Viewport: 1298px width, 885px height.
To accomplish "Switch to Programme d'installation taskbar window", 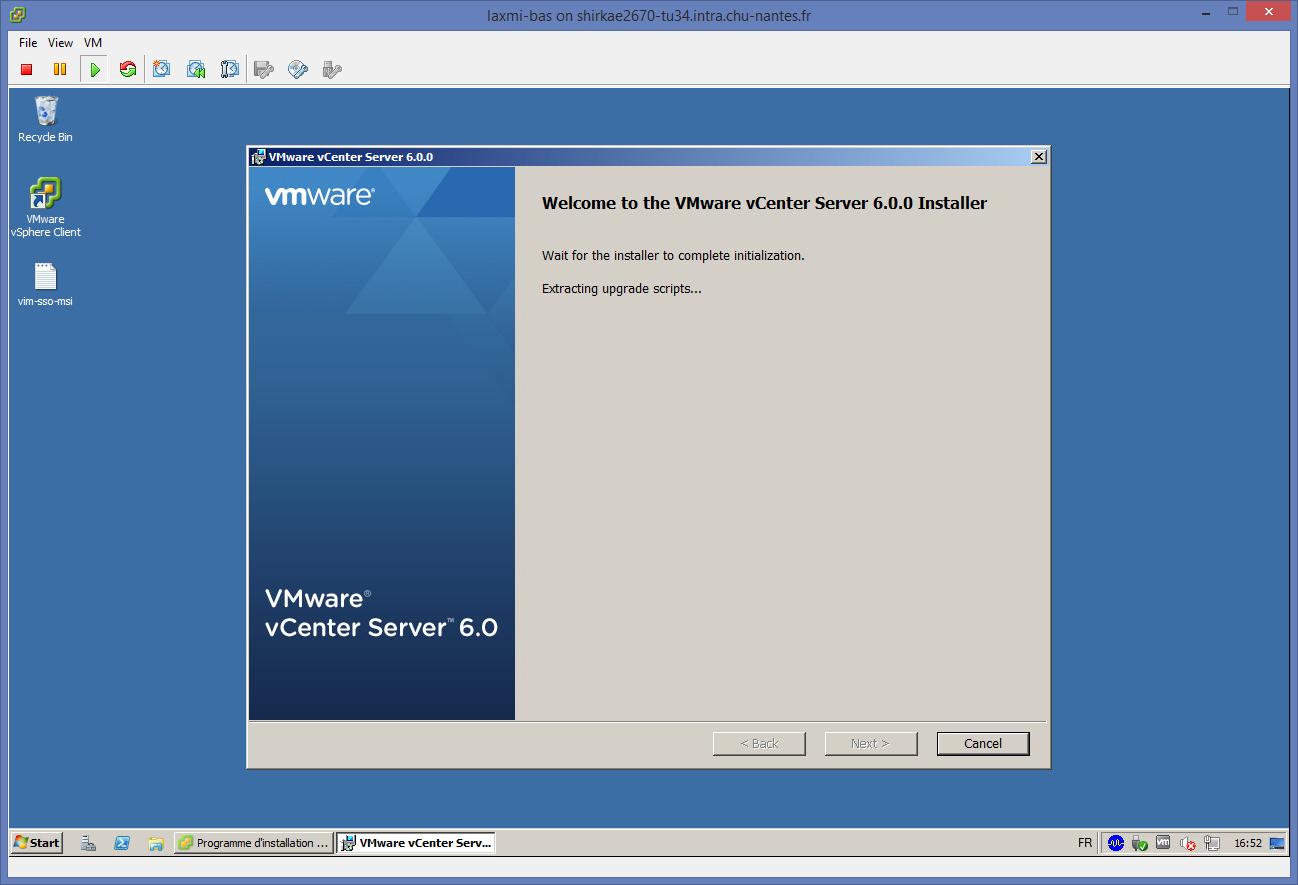I will pos(253,843).
